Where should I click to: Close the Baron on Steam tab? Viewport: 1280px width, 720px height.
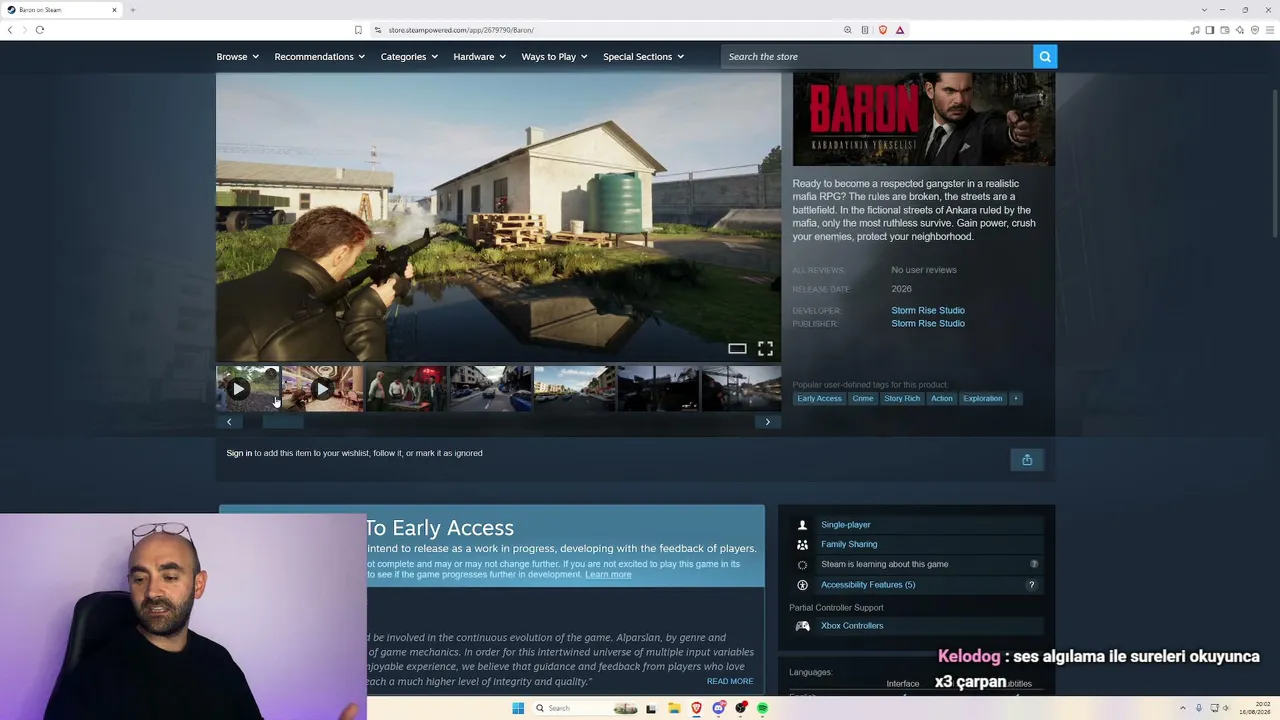114,10
